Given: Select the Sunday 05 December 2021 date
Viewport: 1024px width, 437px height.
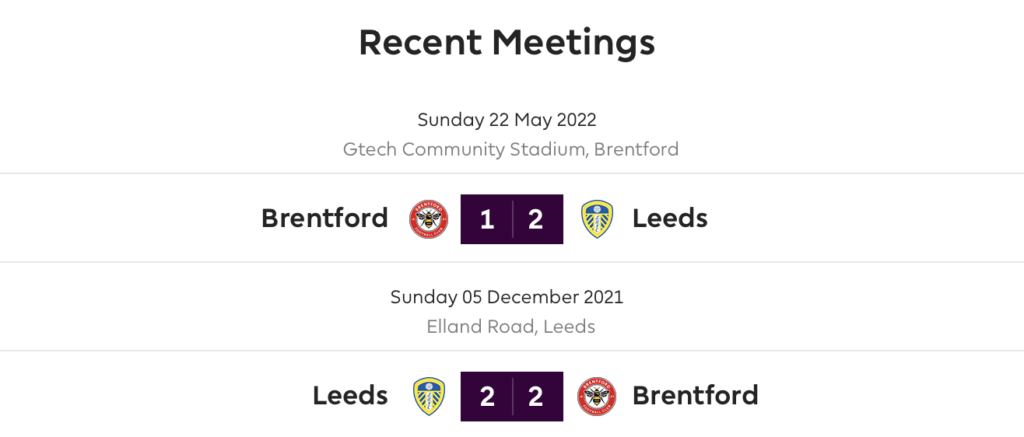Looking at the screenshot, I should pyautogui.click(x=507, y=297).
